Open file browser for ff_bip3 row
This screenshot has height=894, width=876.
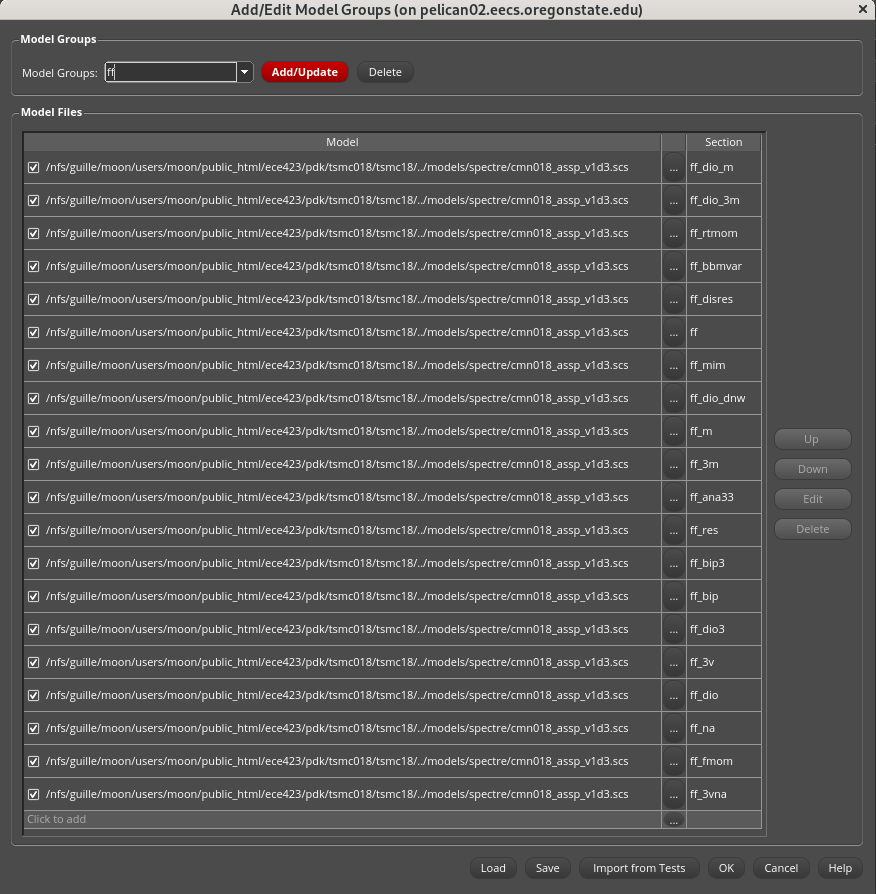[x=673, y=564]
